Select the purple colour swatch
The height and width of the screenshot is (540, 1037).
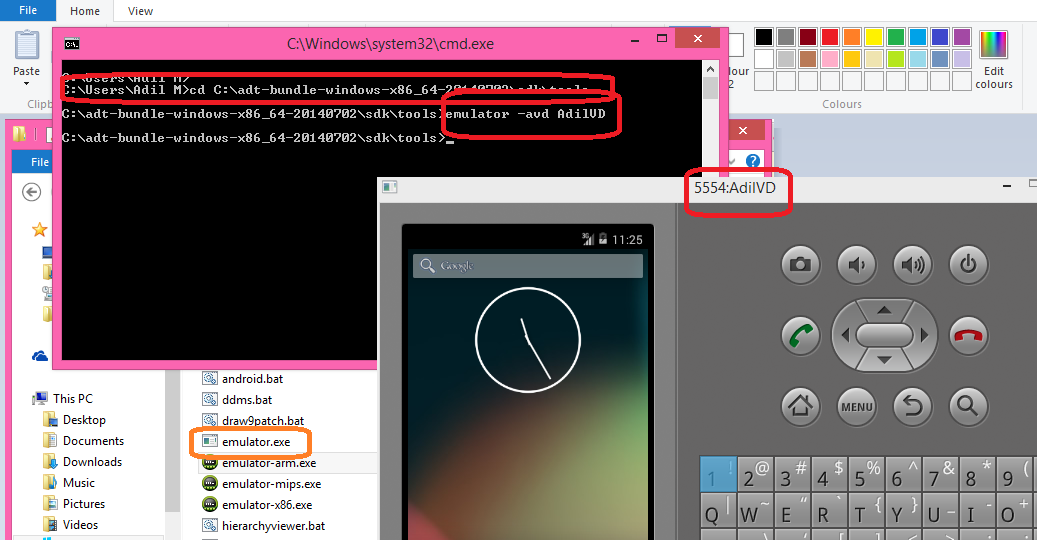(962, 37)
